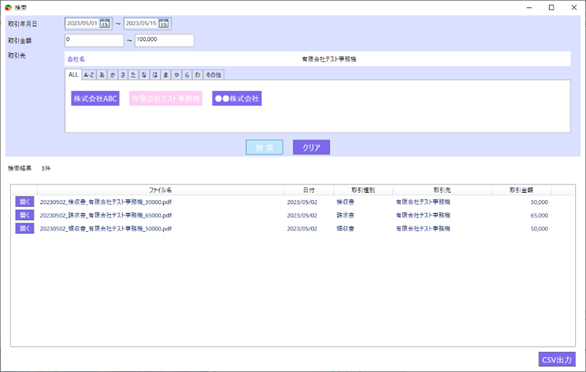The height and width of the screenshot is (372, 586).
Task: Click the date 2023/05/02 in the 65,000 row
Action: click(x=302, y=215)
